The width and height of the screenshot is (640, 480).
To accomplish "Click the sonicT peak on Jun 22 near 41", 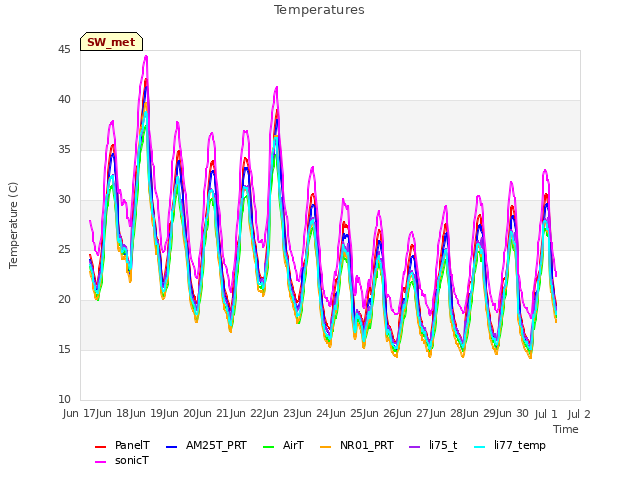I will point(277,87).
